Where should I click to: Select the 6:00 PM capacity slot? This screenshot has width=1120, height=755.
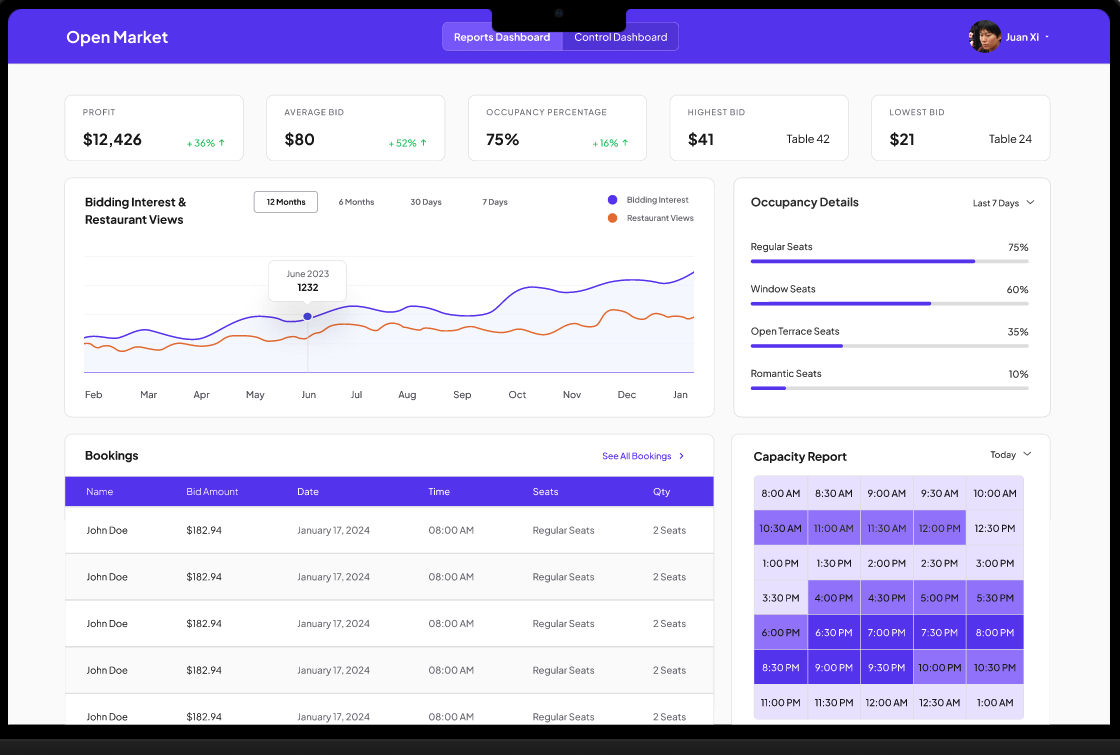point(780,633)
